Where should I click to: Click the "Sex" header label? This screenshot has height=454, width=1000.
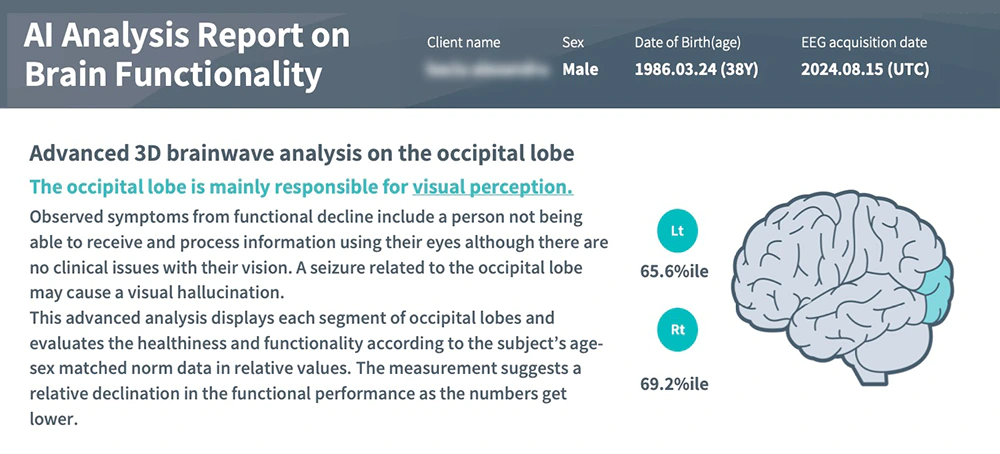tap(573, 43)
